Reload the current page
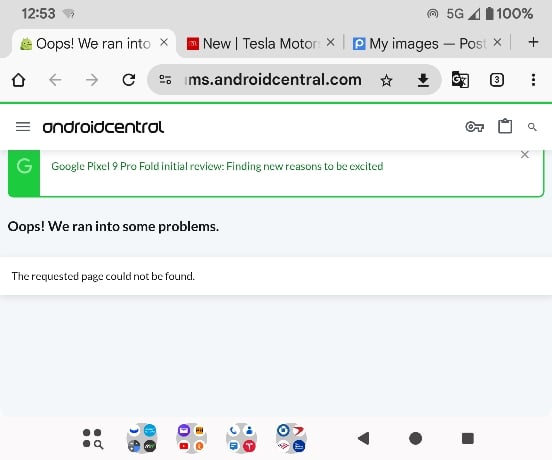The height and width of the screenshot is (460, 552). (129, 80)
